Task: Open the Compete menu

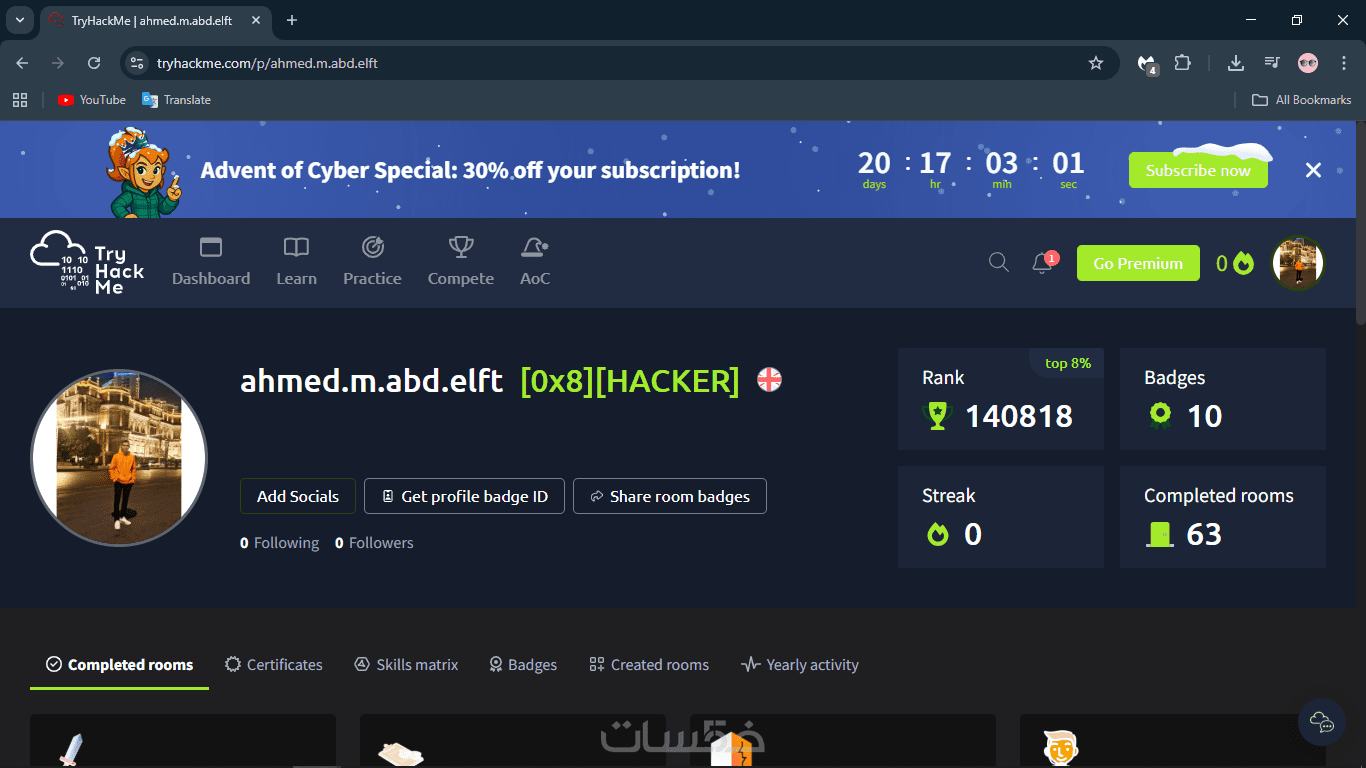Action: click(x=461, y=263)
